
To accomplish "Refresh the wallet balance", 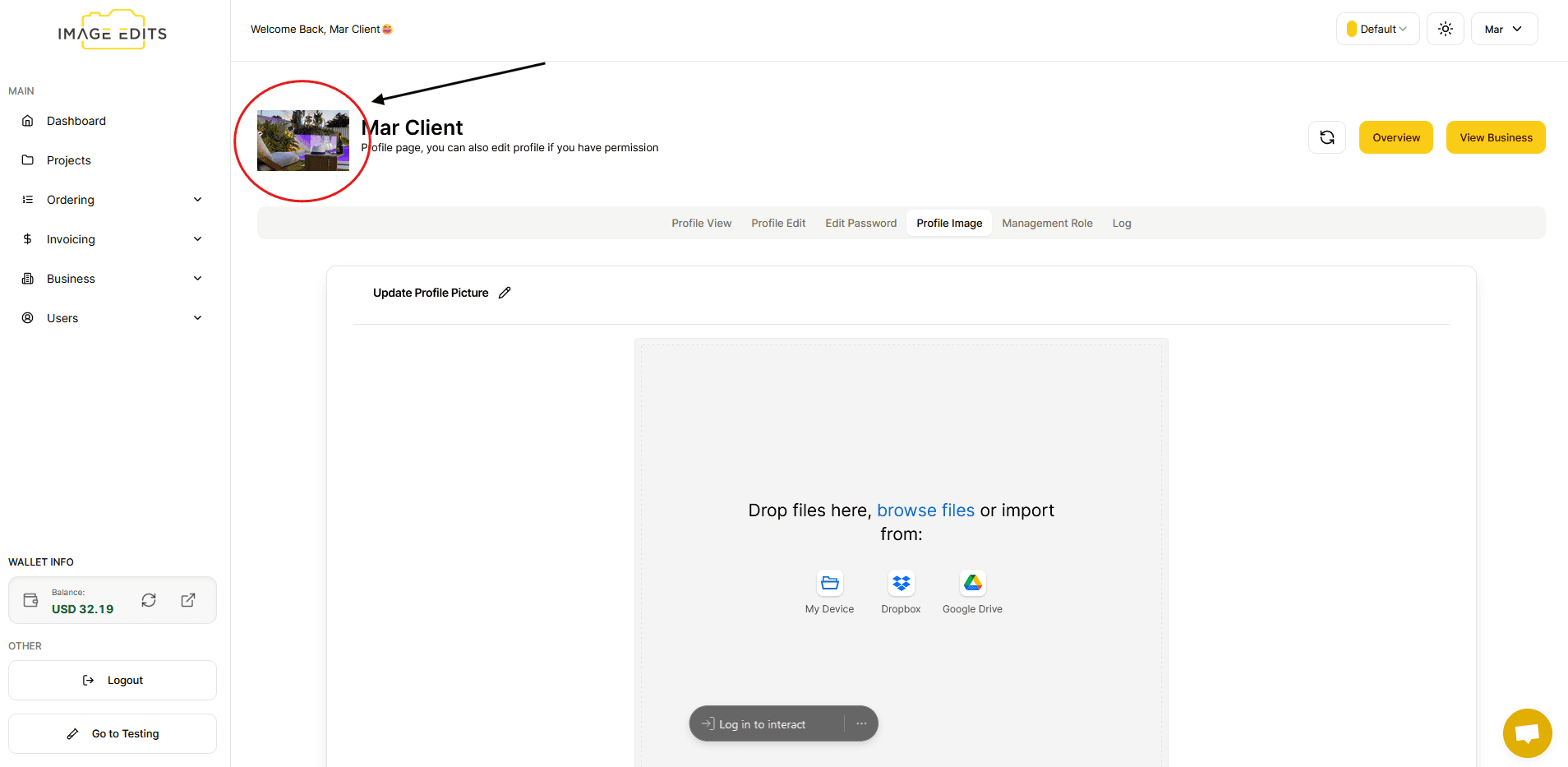I will pos(149,600).
